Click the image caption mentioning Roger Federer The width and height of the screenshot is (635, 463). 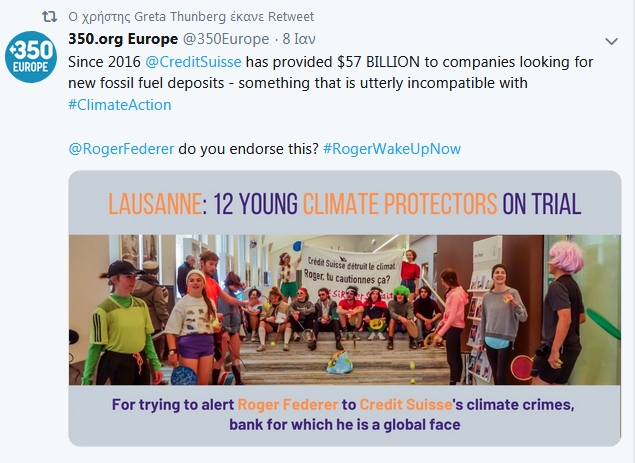345,414
